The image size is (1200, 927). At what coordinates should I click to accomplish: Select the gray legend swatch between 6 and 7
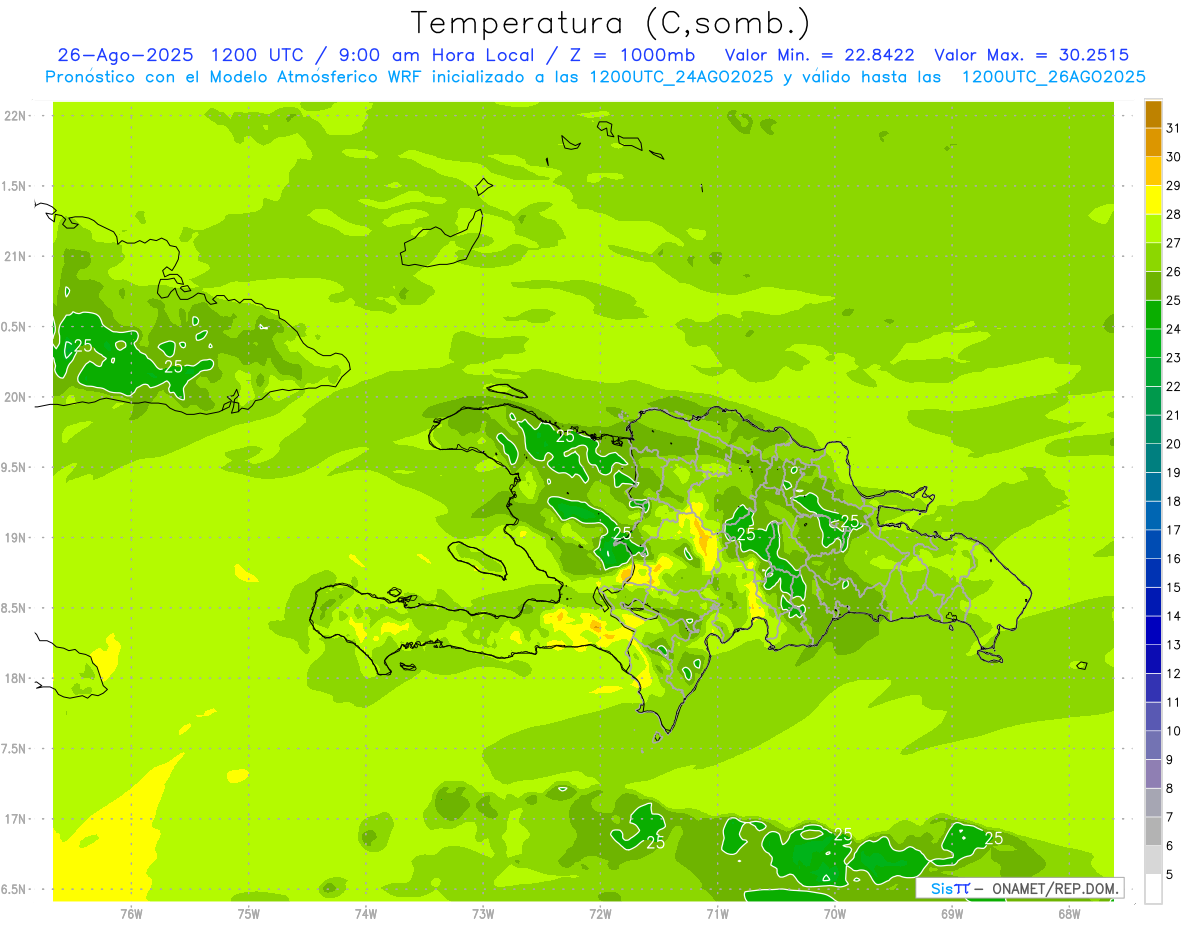coord(1153,831)
